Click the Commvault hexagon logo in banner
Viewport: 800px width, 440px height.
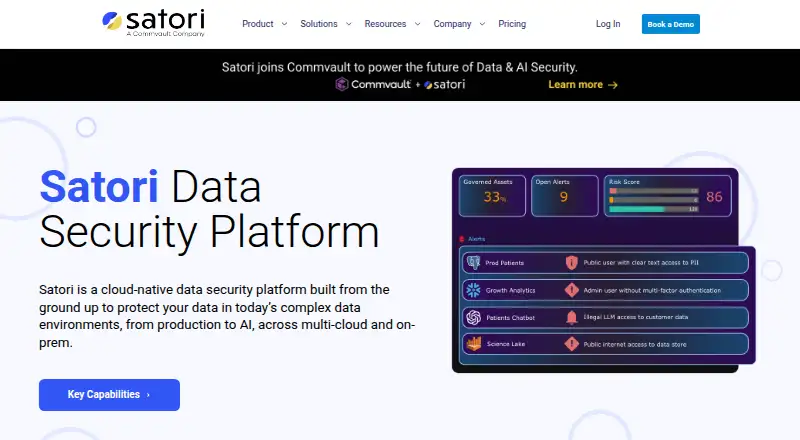pos(341,84)
